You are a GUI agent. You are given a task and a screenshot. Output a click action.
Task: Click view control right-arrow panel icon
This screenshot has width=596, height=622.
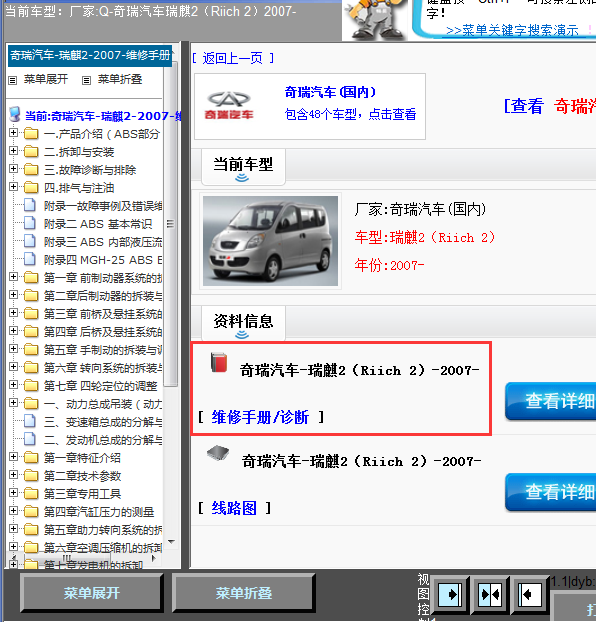pyautogui.click(x=450, y=594)
